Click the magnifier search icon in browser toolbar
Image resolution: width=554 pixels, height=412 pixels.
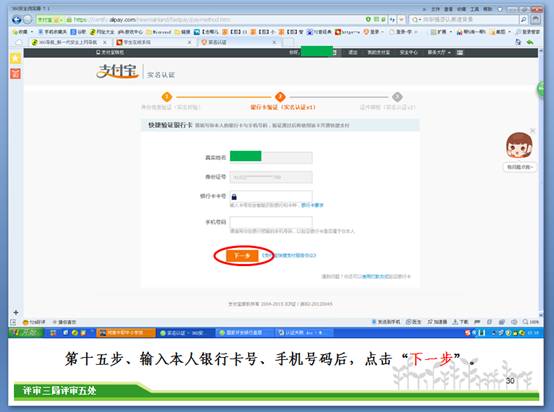pyautogui.click(x=523, y=19)
